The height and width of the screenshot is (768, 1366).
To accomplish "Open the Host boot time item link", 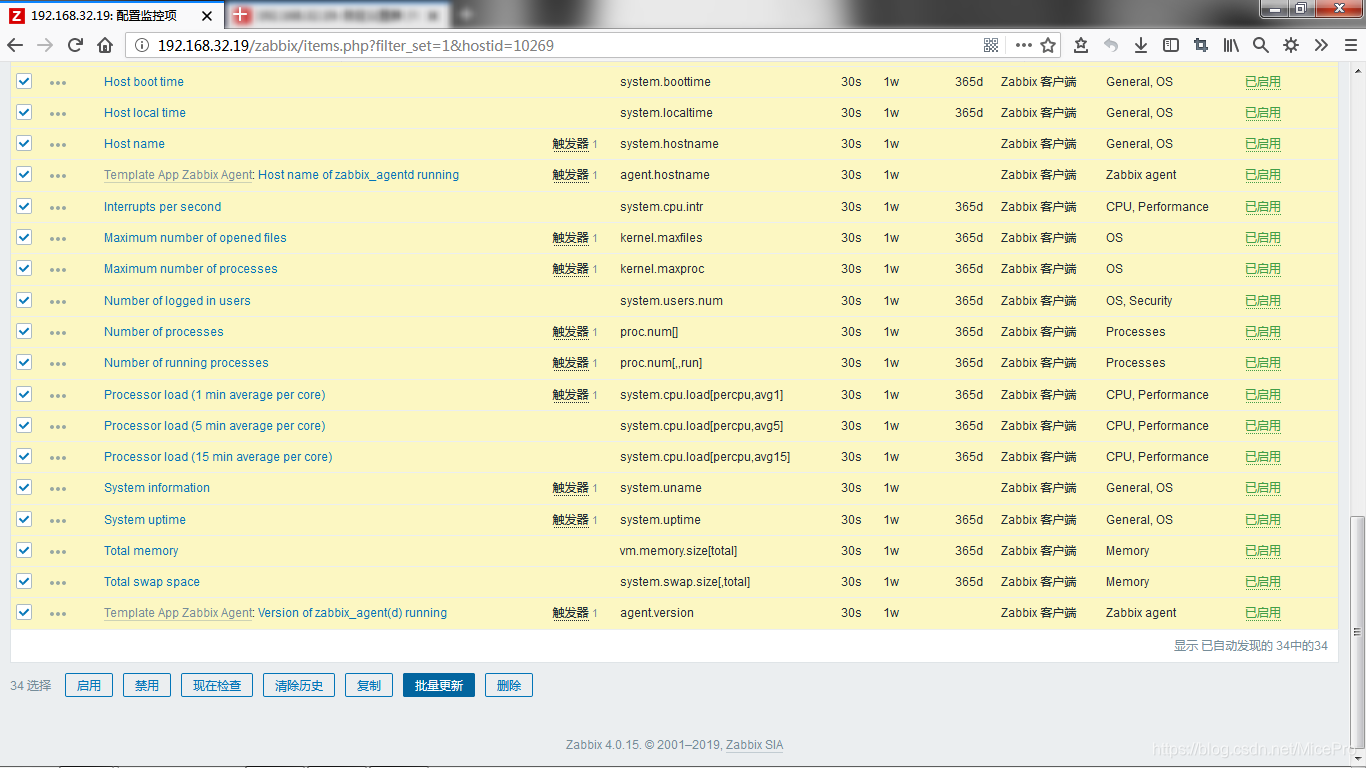I will pyautogui.click(x=144, y=81).
